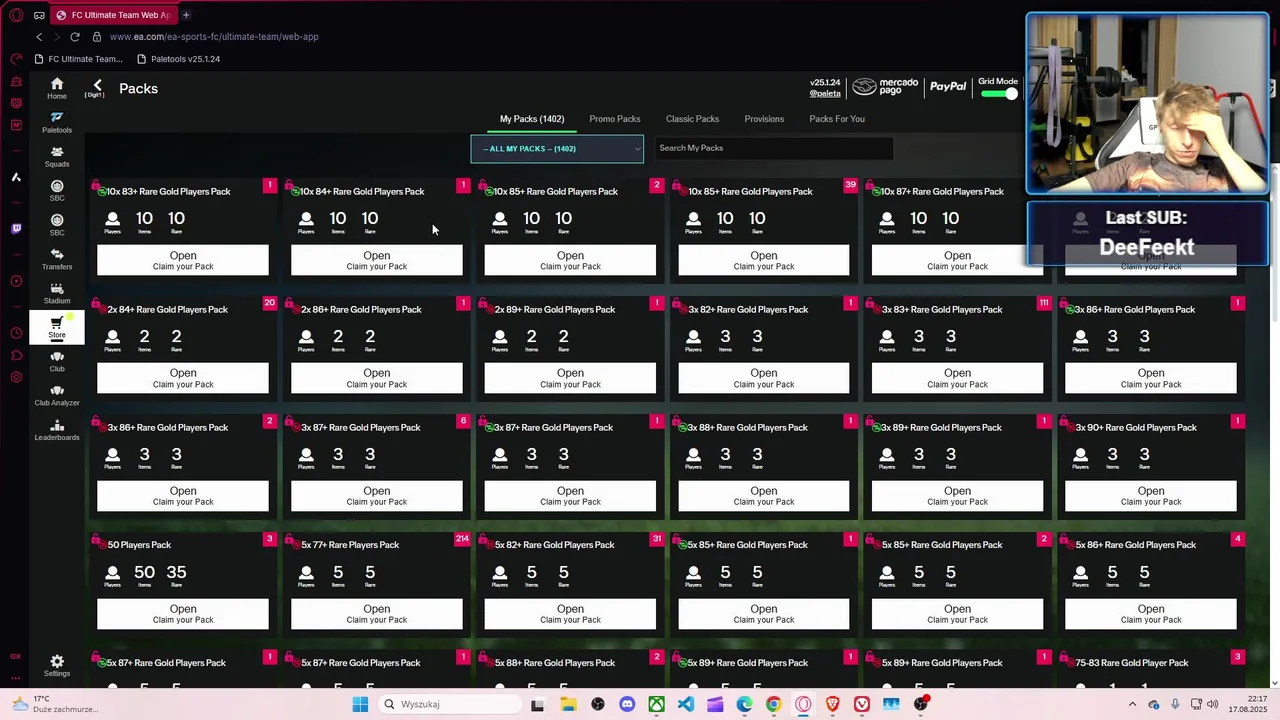Click the 111 badge on 3x 83+ pack
Viewport: 1280px width, 720px height.
(x=1043, y=303)
